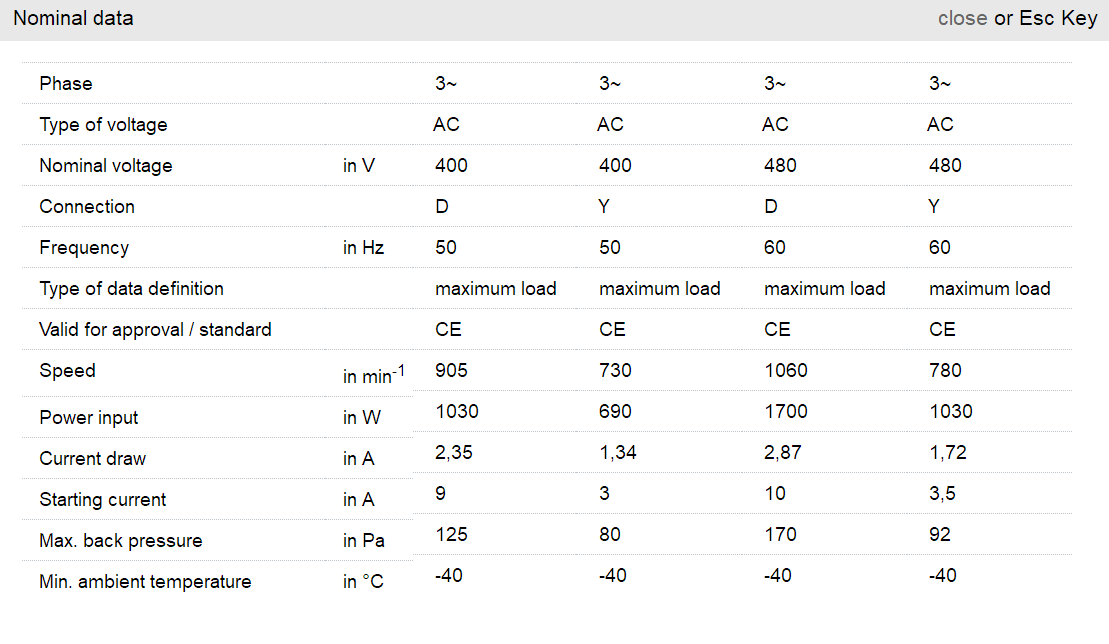Select the Frequency row label
This screenshot has height=644, width=1109.
click(x=84, y=248)
